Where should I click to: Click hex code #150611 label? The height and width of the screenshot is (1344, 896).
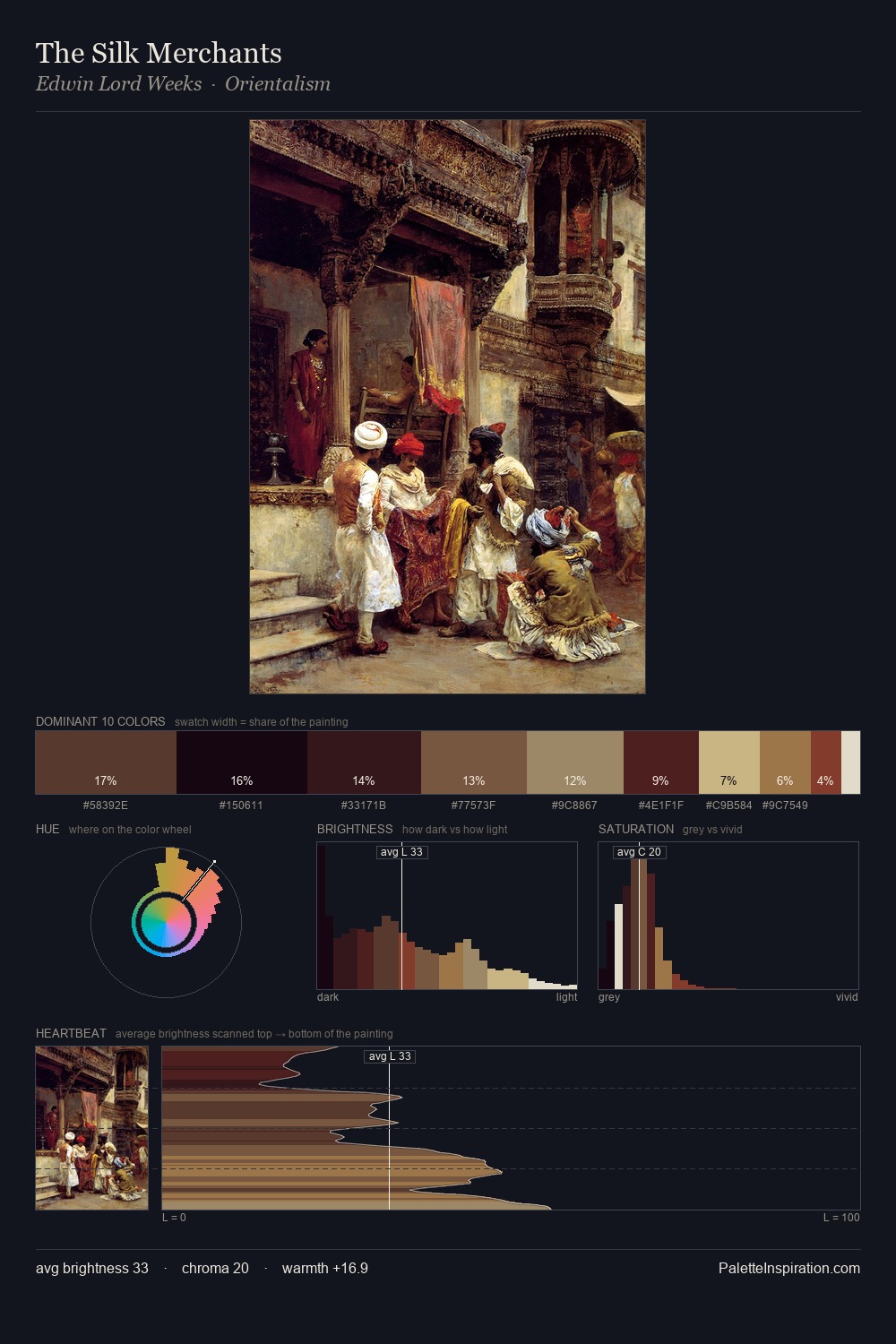pyautogui.click(x=241, y=806)
